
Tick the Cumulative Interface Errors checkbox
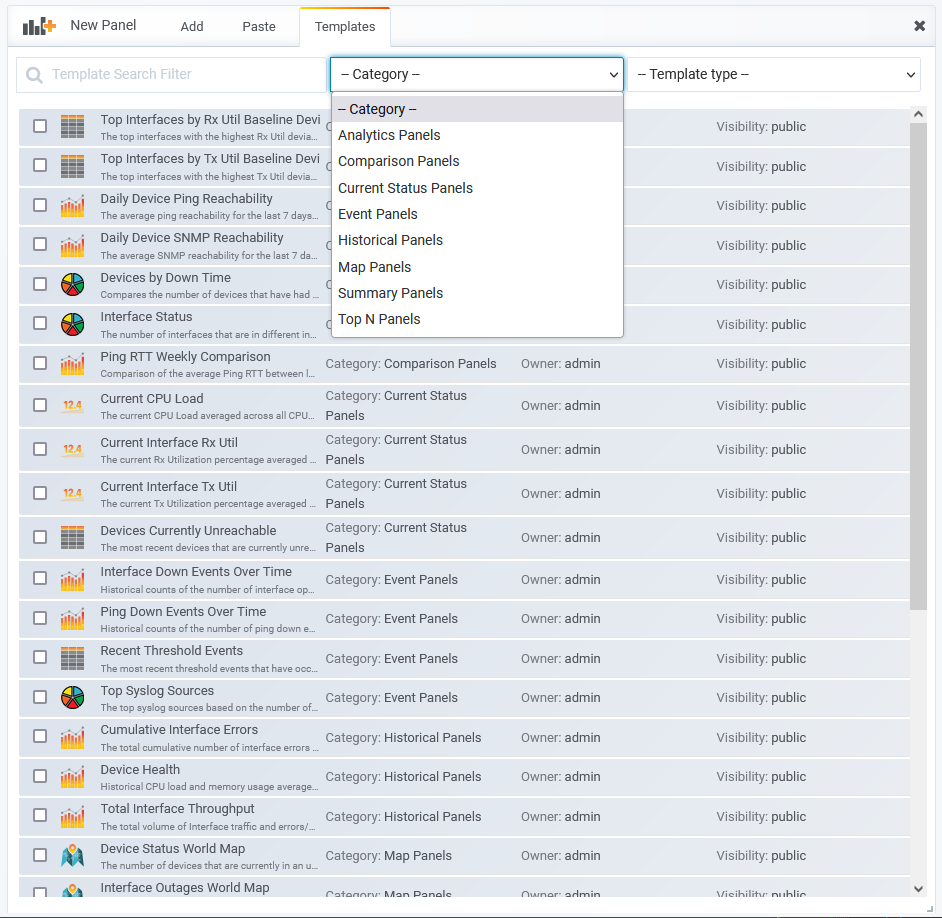tap(40, 736)
